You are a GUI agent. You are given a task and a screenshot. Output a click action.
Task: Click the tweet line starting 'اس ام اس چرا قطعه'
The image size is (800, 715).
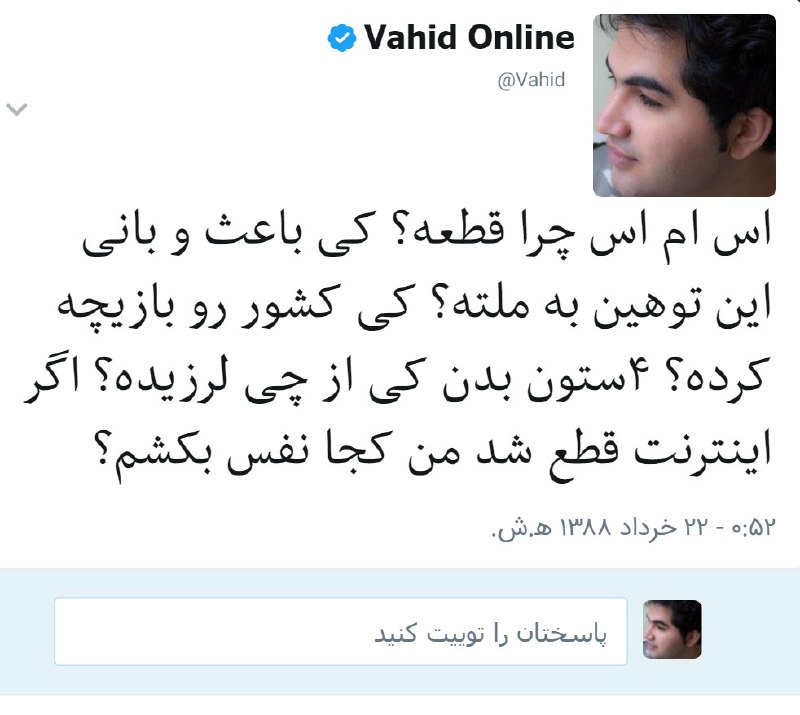pyautogui.click(x=427, y=235)
